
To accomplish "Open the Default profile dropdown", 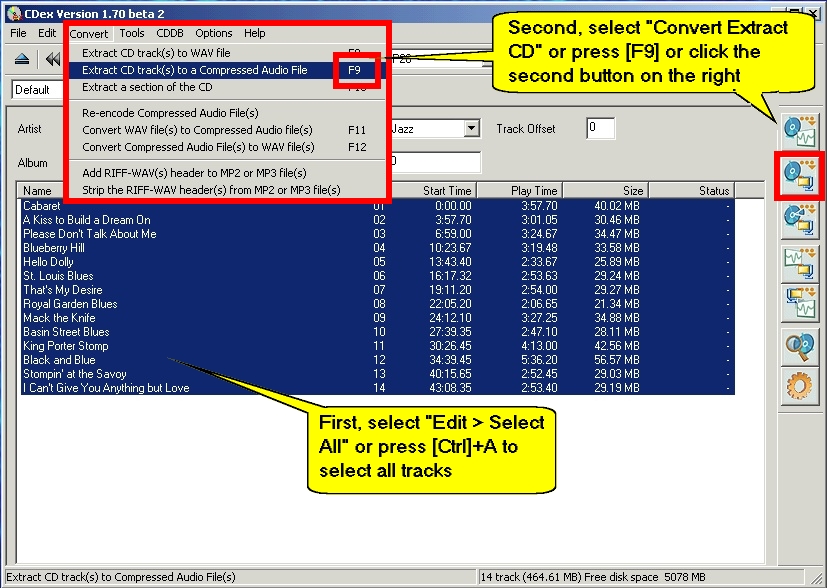I will pyautogui.click(x=37, y=90).
